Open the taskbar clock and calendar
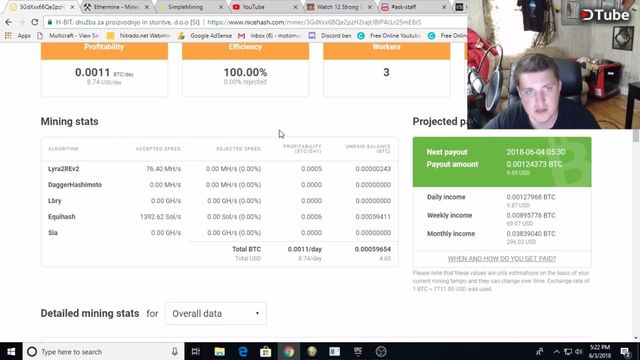The width and height of the screenshot is (640, 360). (600, 351)
